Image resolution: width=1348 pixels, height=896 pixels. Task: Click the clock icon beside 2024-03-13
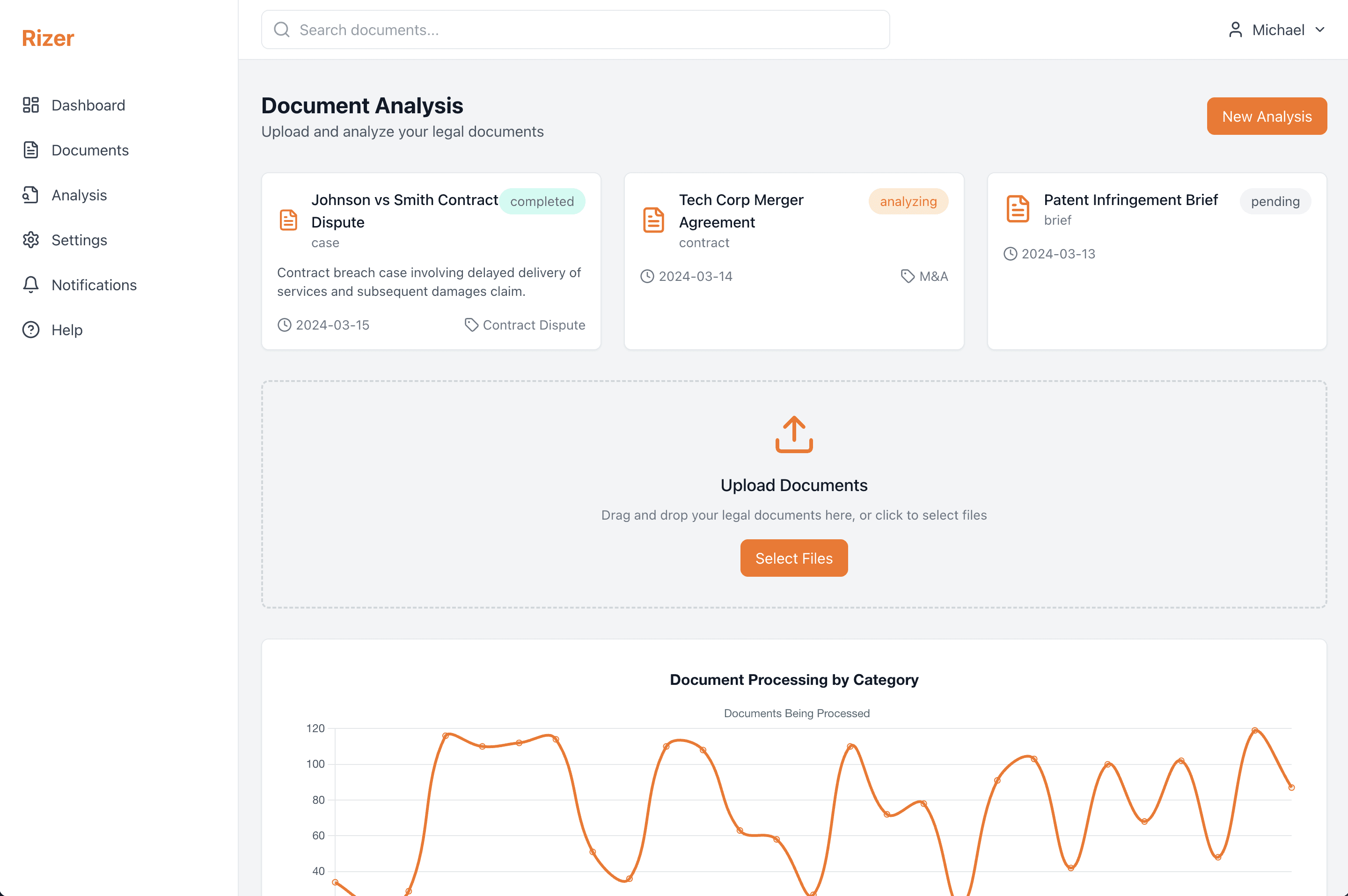point(1011,254)
